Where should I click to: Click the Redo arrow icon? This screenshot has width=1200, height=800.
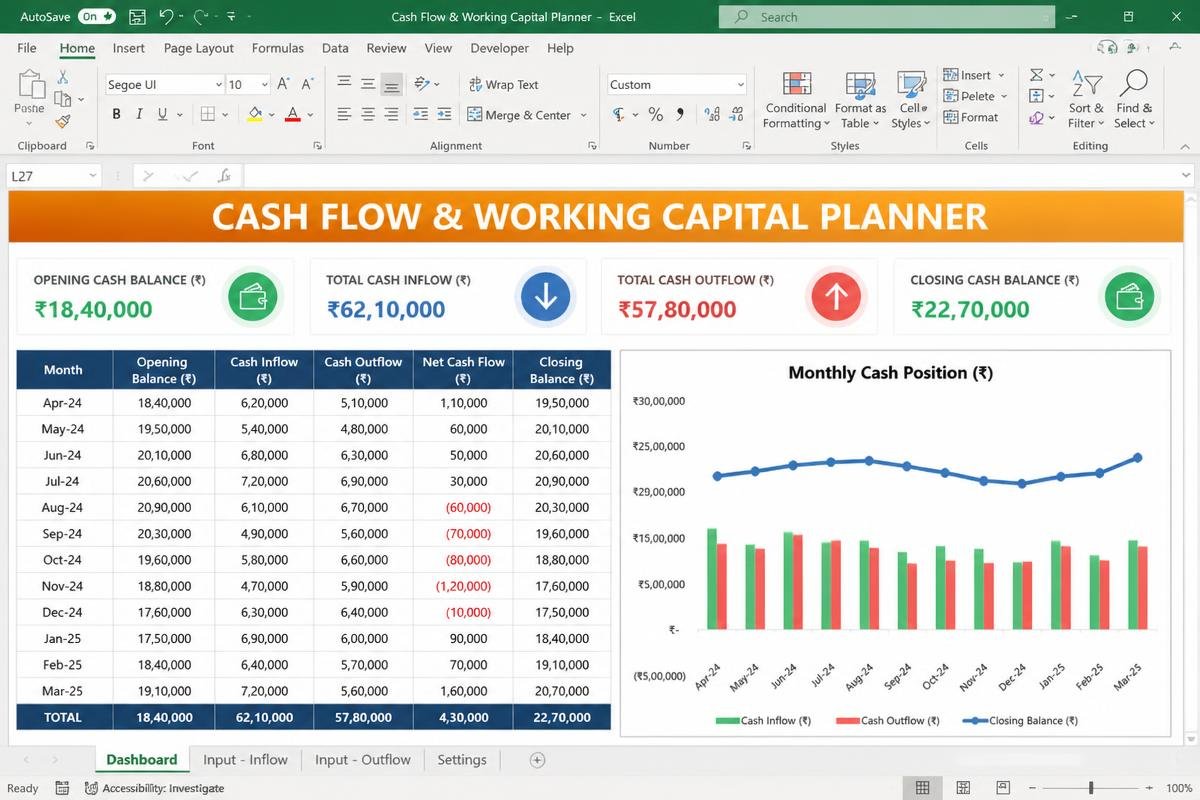click(x=201, y=17)
